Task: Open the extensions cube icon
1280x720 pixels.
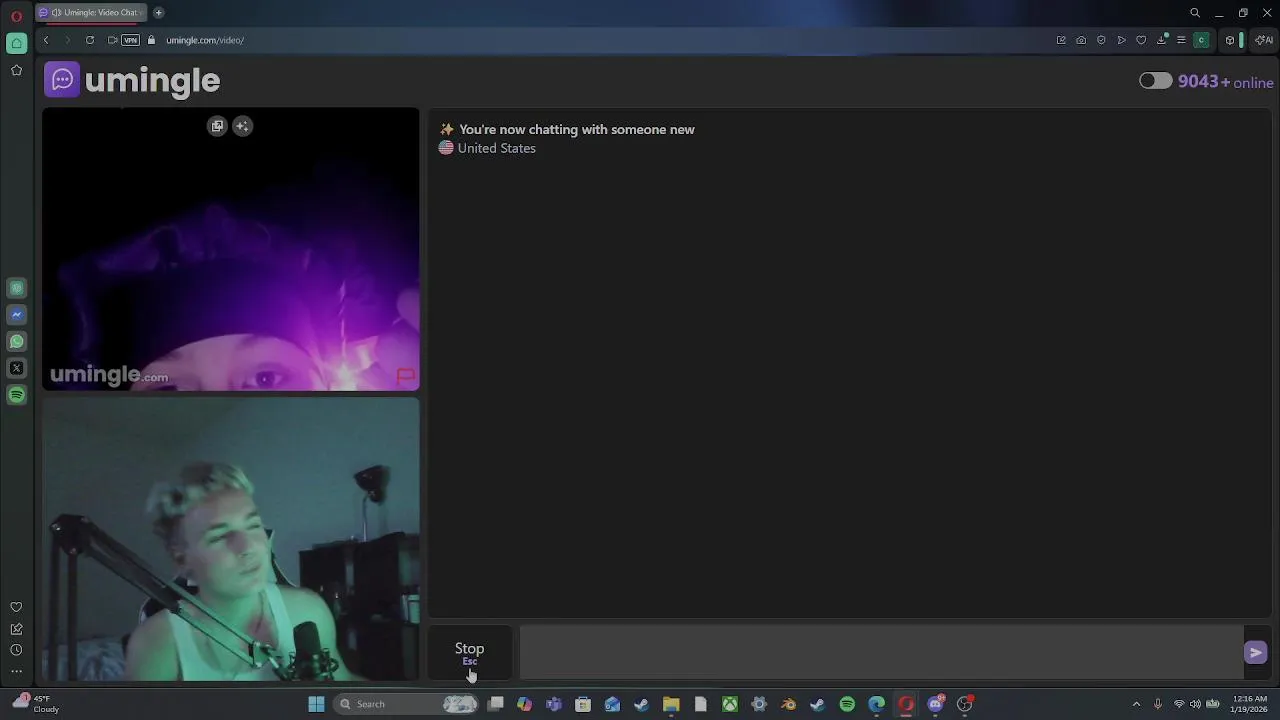Action: click(1230, 40)
